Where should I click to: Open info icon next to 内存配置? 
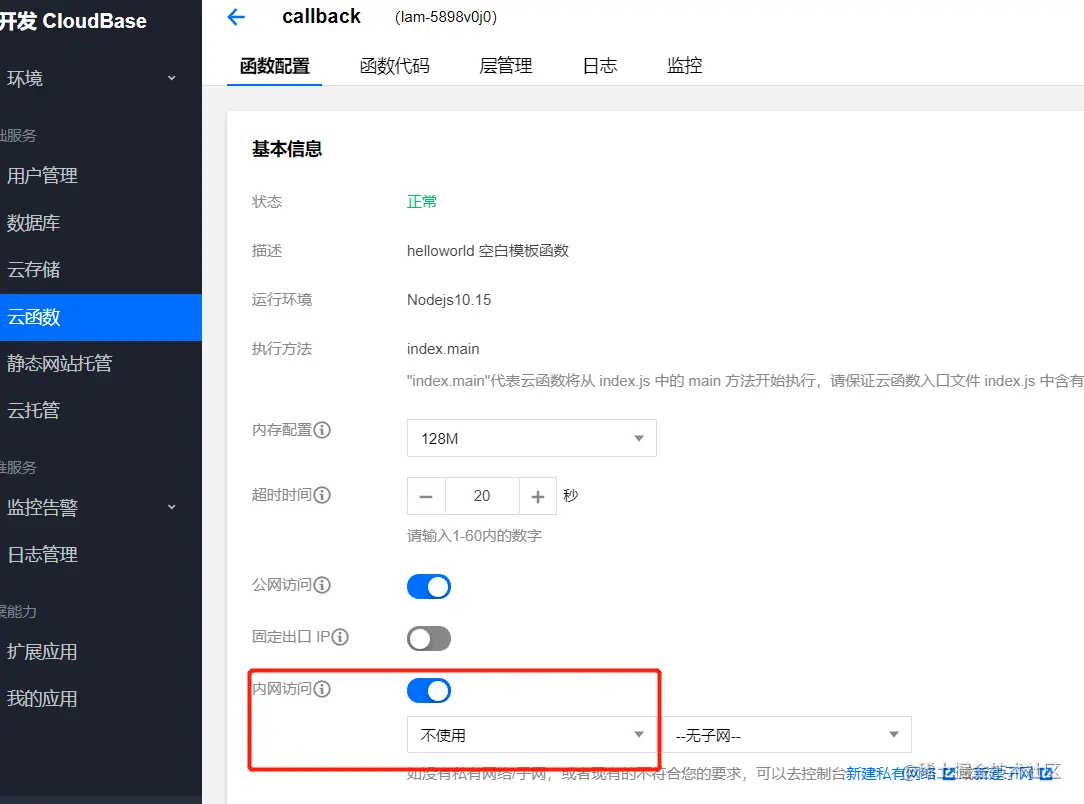322,430
